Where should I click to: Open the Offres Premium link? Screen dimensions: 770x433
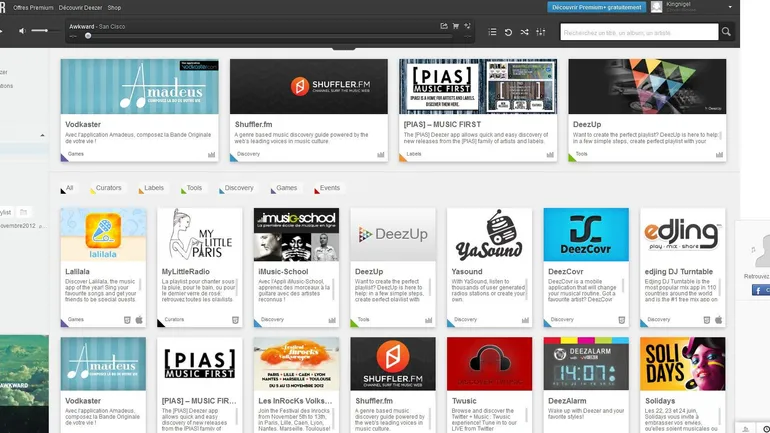pyautogui.click(x=32, y=6)
